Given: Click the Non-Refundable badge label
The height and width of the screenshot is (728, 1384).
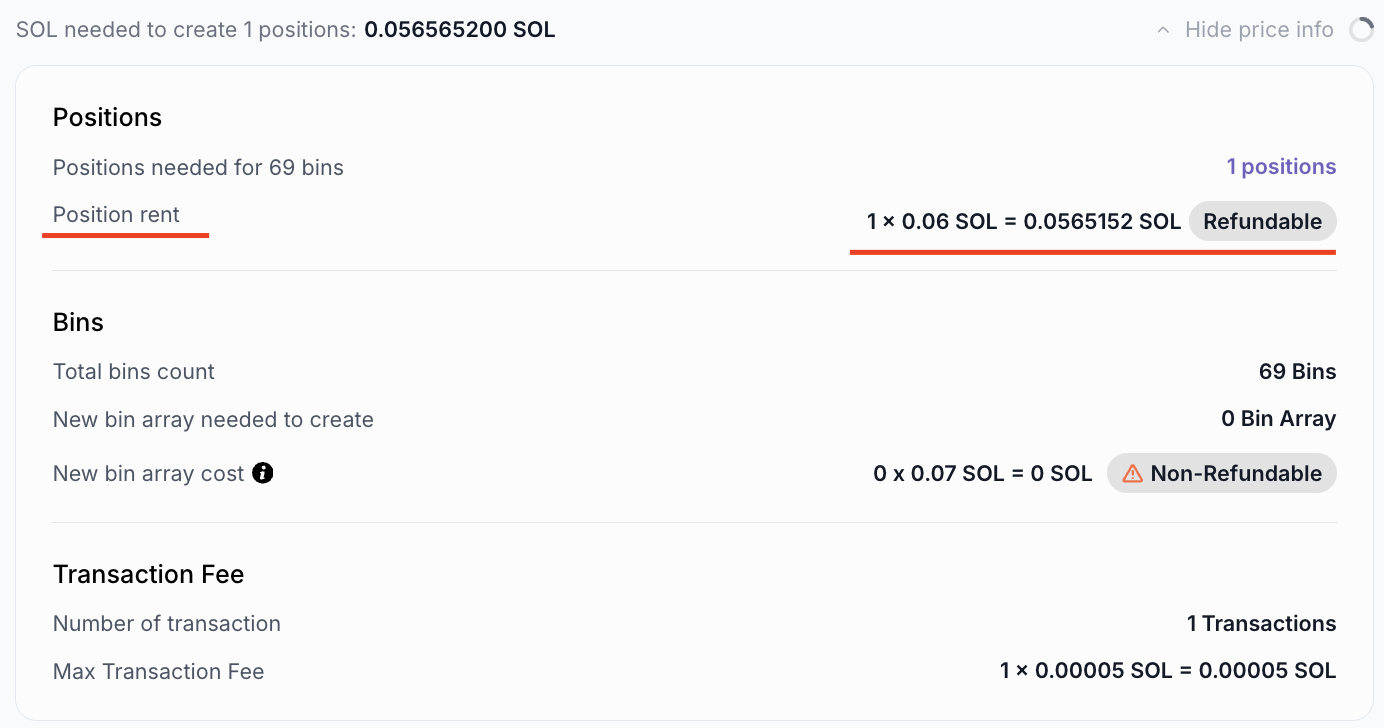Looking at the screenshot, I should click(1236, 474).
